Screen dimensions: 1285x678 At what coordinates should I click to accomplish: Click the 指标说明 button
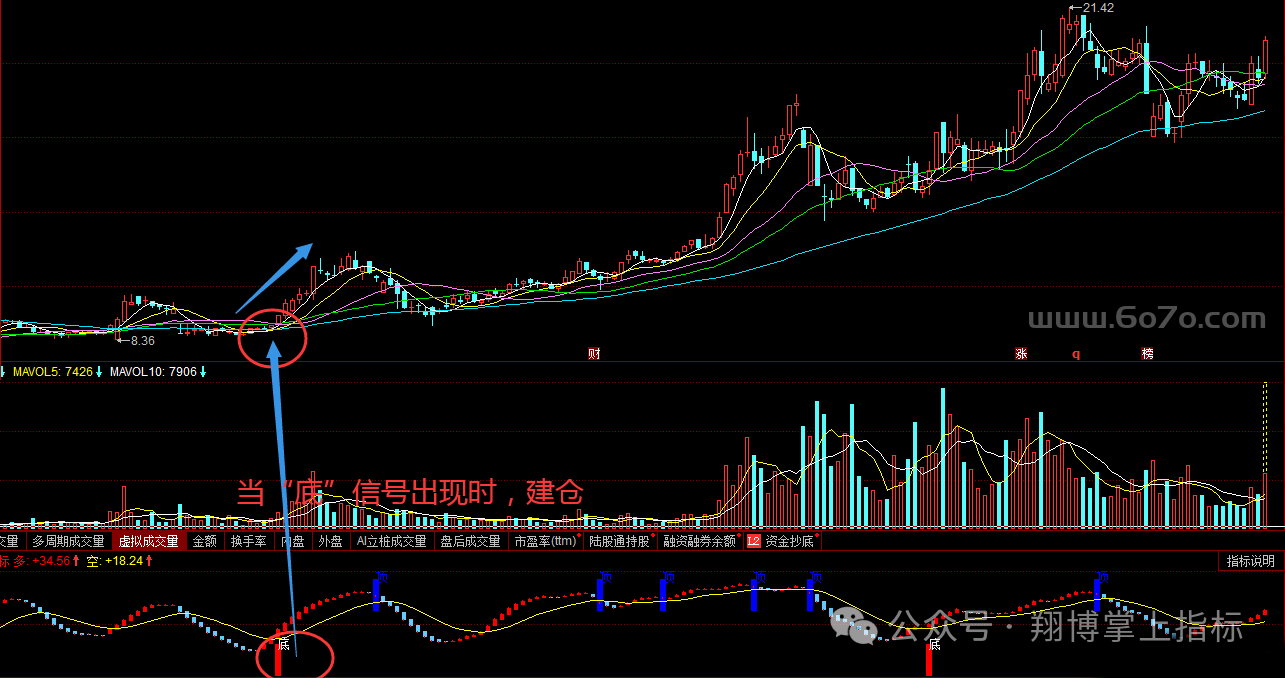[1251, 561]
